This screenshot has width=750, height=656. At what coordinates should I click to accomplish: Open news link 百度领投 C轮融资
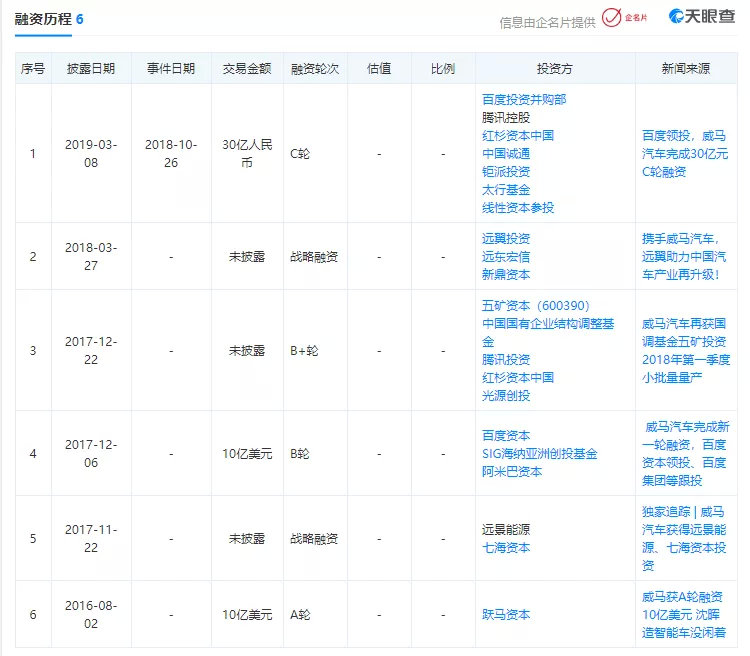click(685, 153)
